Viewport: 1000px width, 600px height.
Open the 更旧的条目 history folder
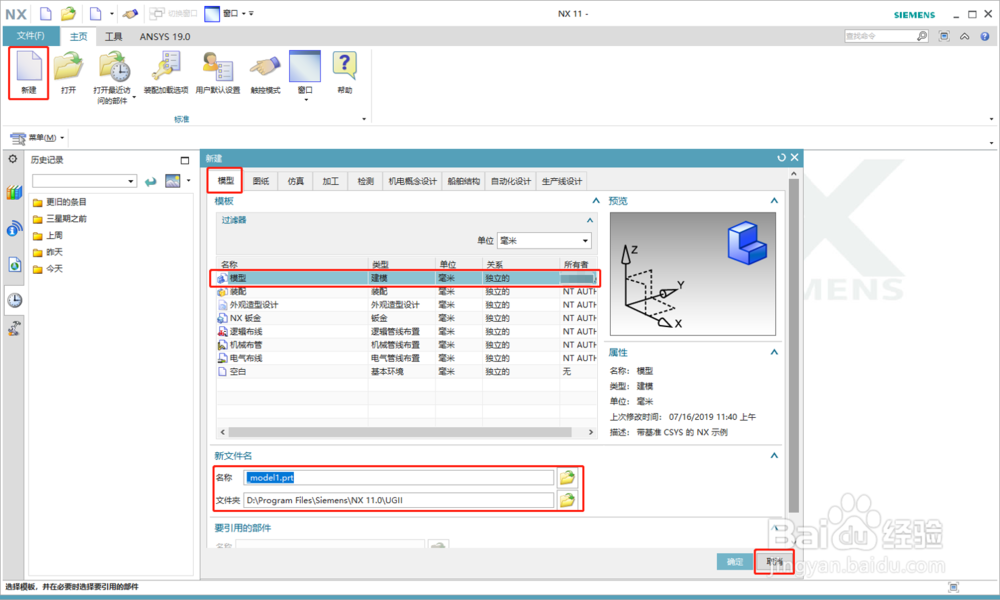coord(59,202)
